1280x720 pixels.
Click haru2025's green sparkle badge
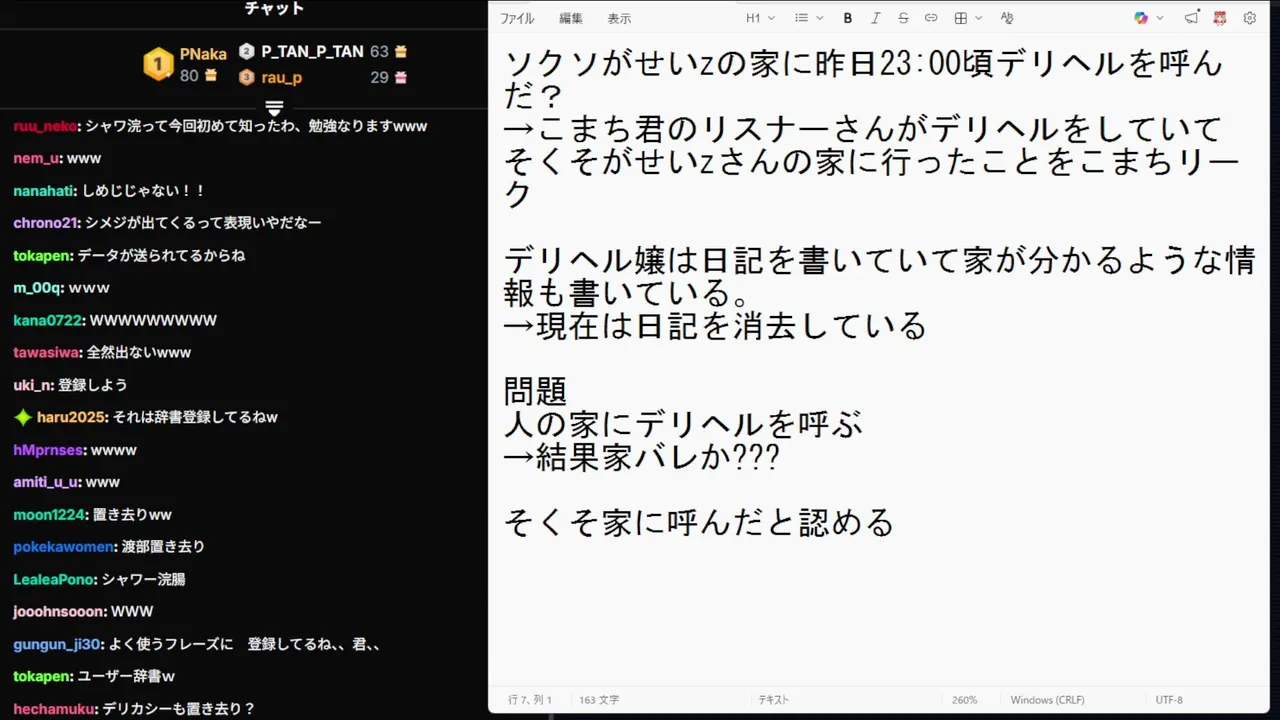click(x=23, y=417)
